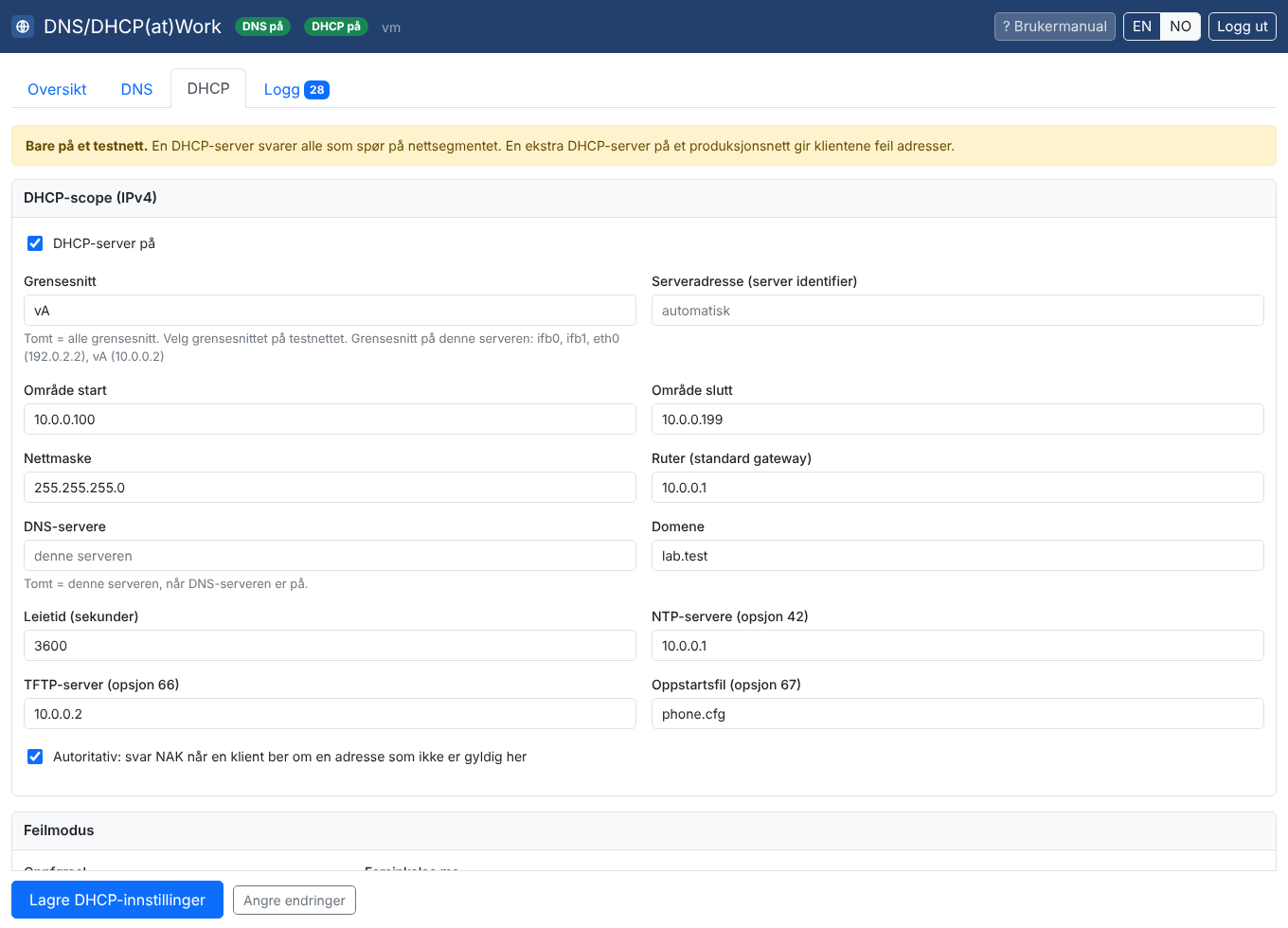
Task: Click the DHCP-scope (IPv4) heading
Action: (90, 198)
